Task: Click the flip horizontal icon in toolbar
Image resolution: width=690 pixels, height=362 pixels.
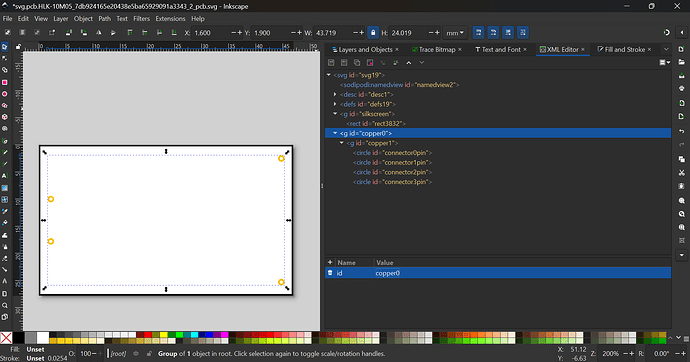Action: pos(99,33)
